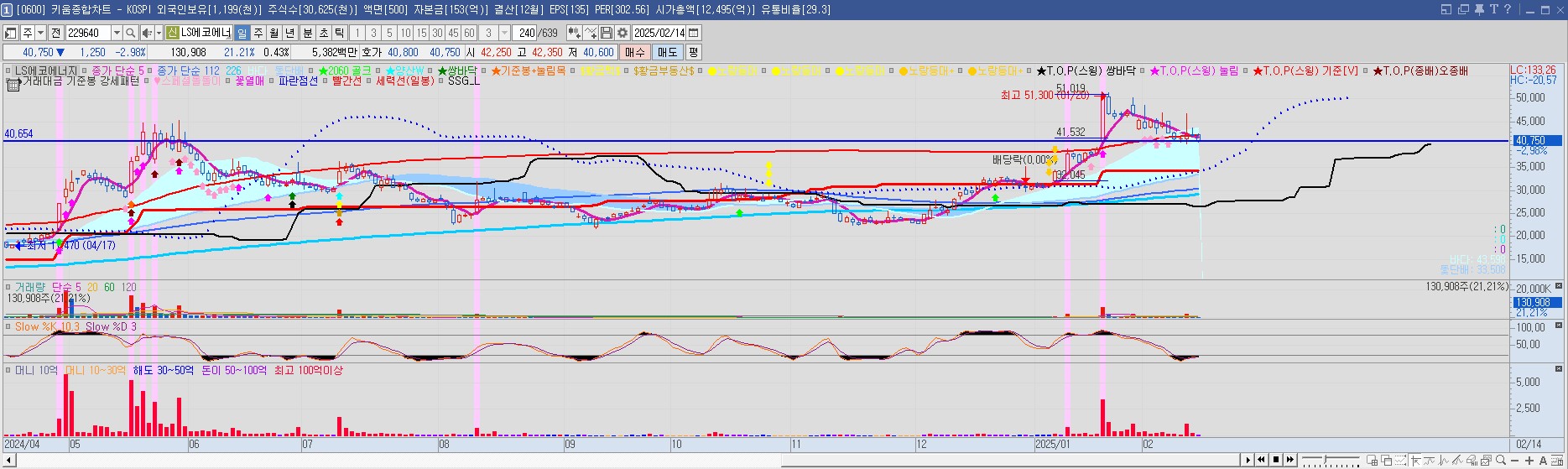The width and height of the screenshot is (1568, 469).
Task: Click the chart layout icon at toolbar start
Action: 10,33
